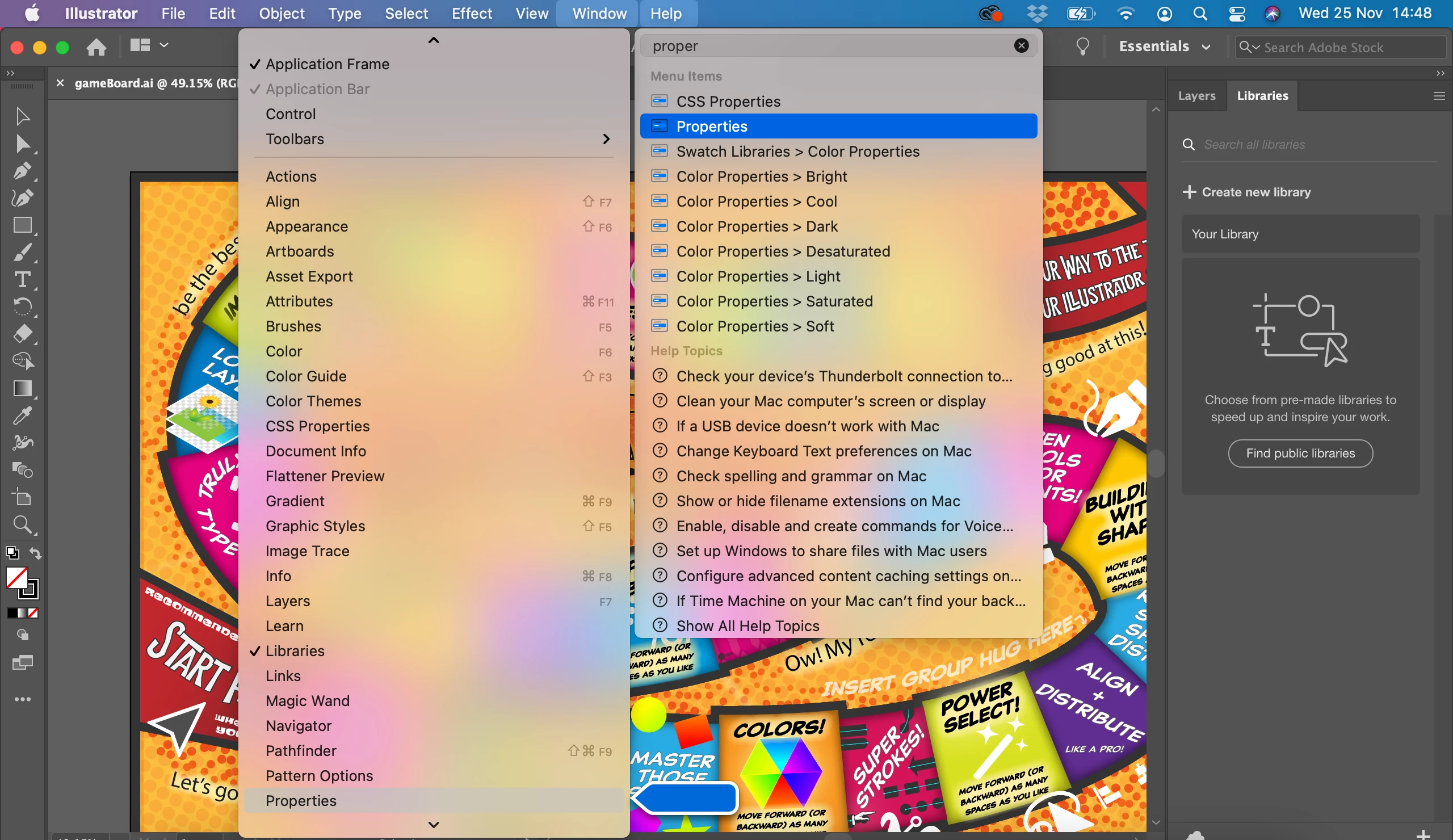Select the Direct Selection tool
This screenshot has width=1453, height=840.
[22, 144]
